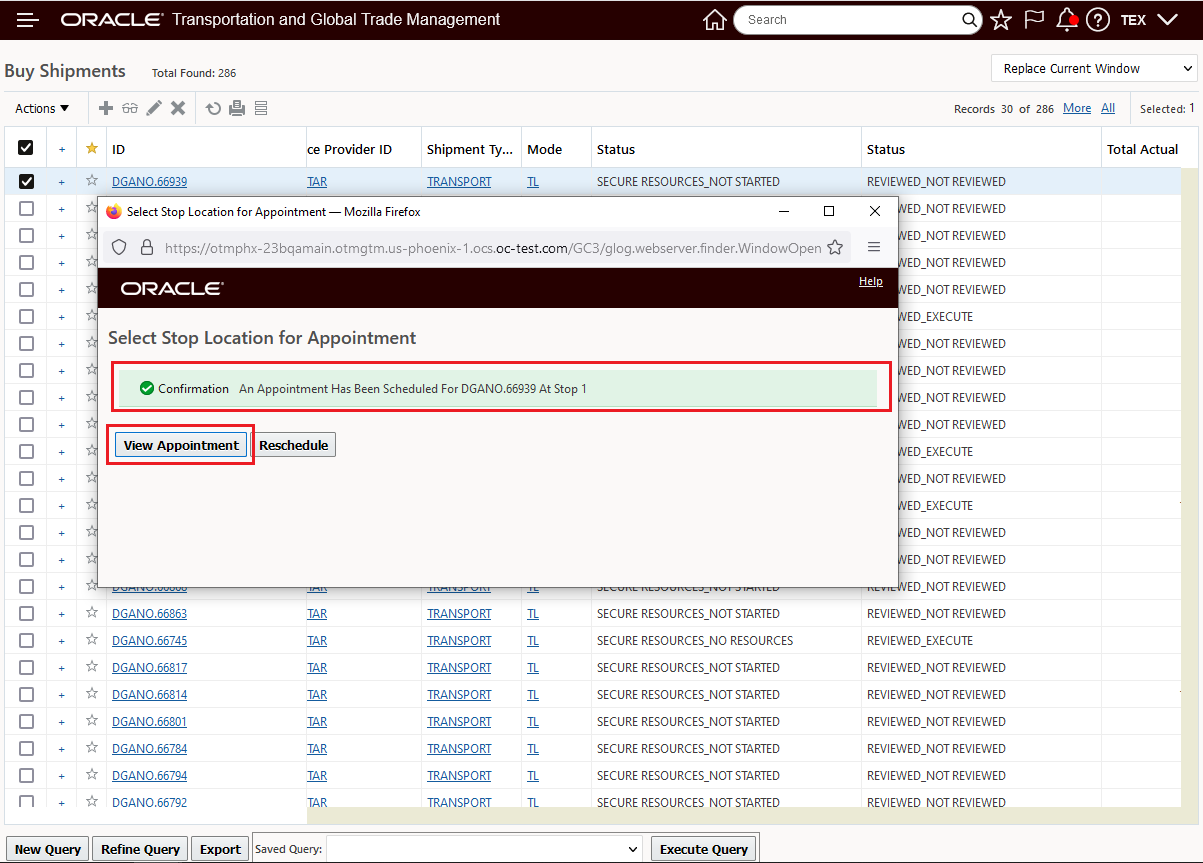Image resolution: width=1203 pixels, height=863 pixels.
Task: Open the Firefox popup hamburger menu
Action: click(874, 247)
